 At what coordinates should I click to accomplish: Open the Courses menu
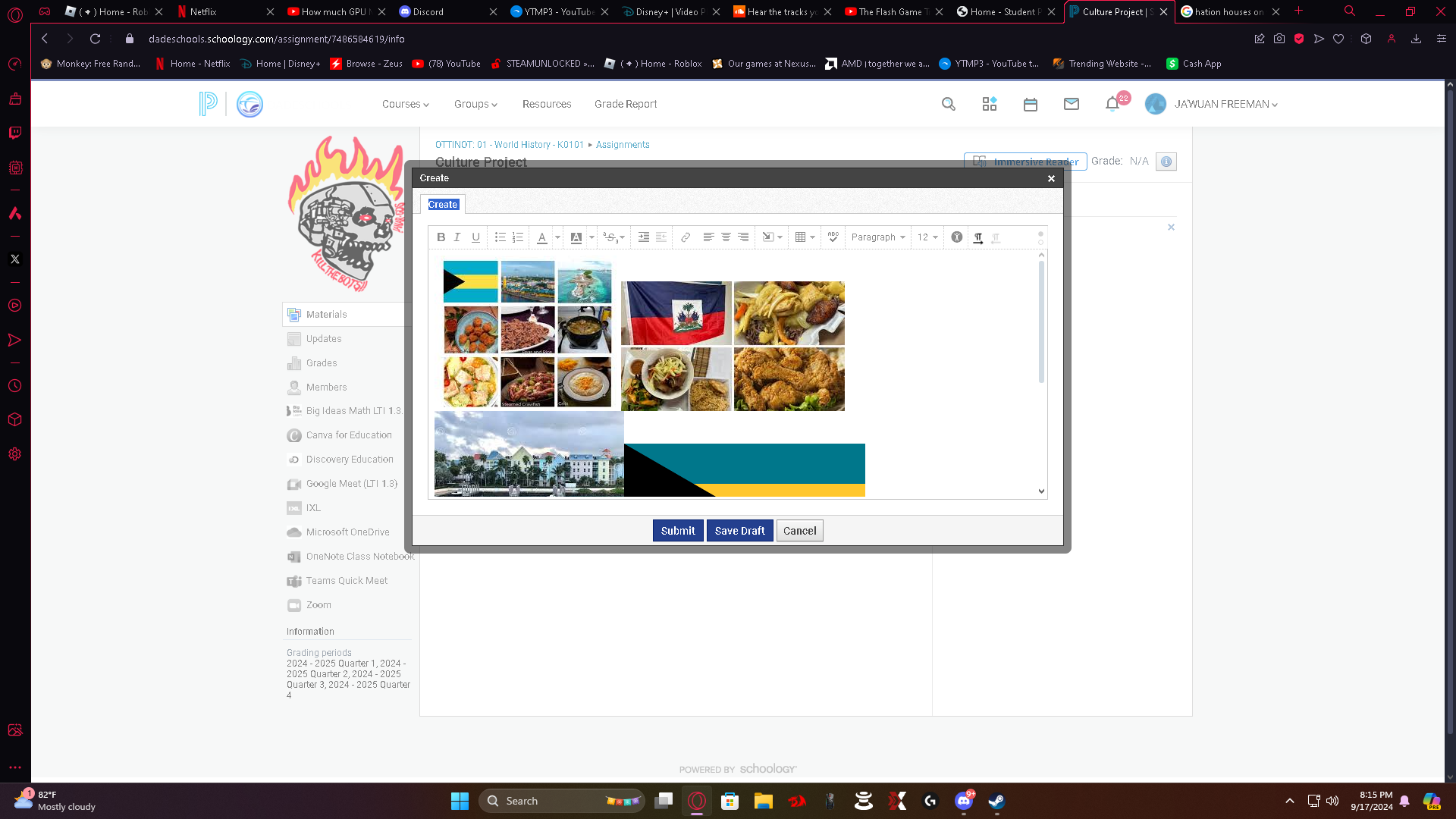click(405, 104)
